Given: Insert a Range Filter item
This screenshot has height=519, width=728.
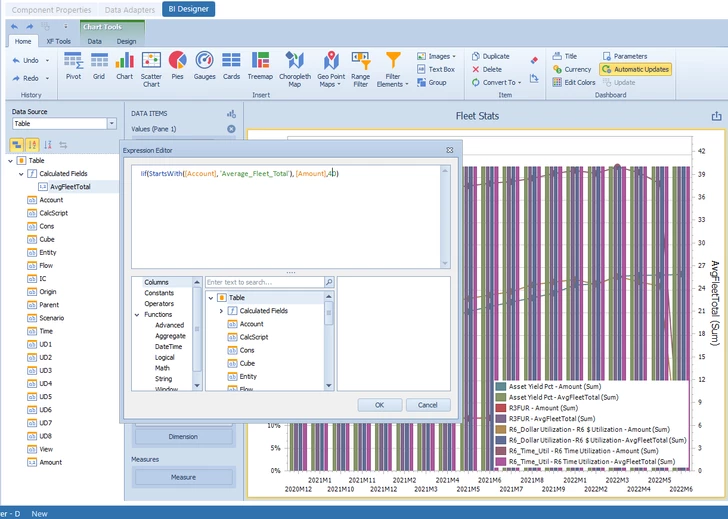Looking at the screenshot, I should (360, 69).
